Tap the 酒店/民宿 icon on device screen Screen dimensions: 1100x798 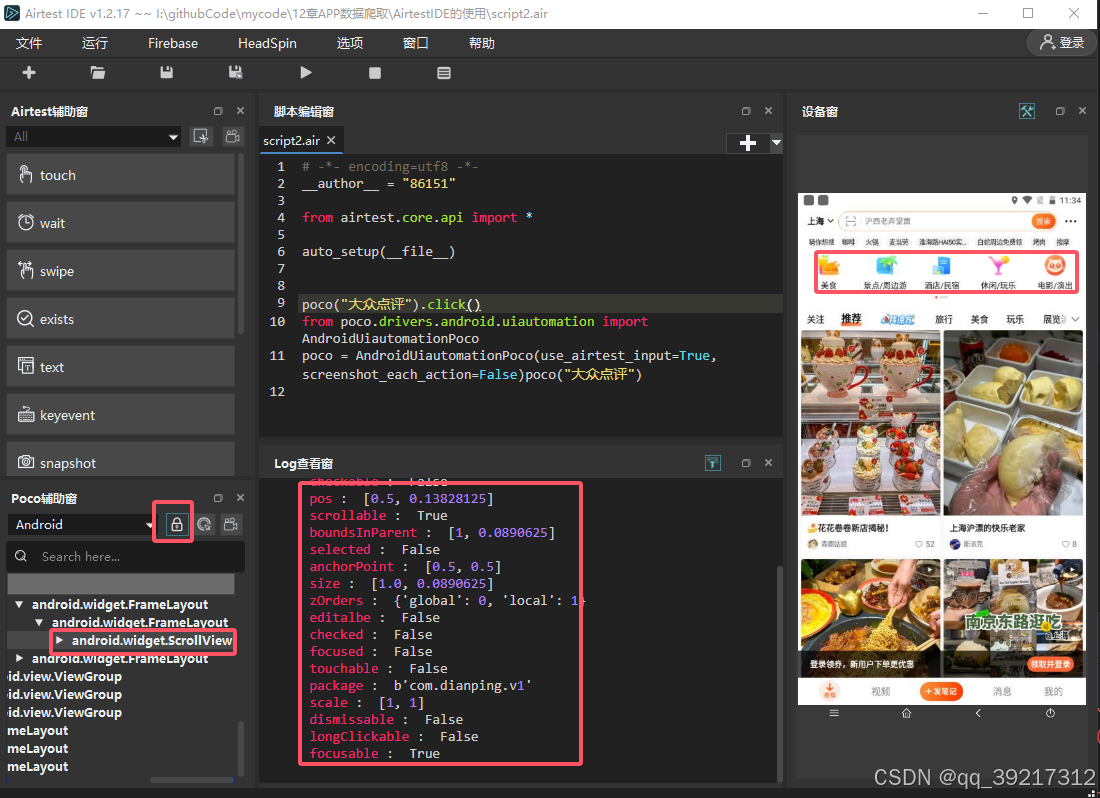pyautogui.click(x=941, y=272)
